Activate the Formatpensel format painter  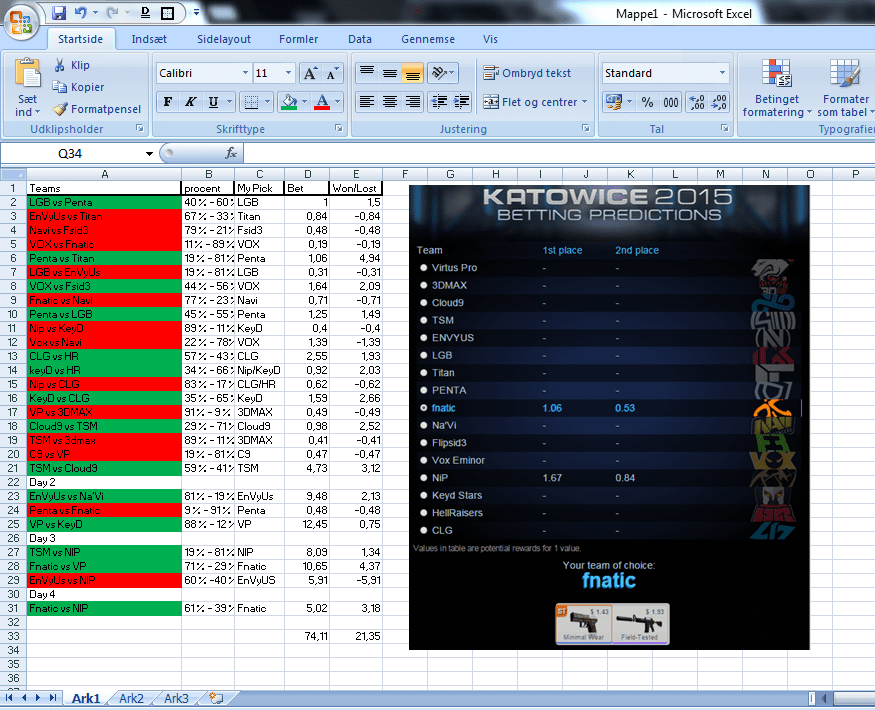(x=97, y=109)
